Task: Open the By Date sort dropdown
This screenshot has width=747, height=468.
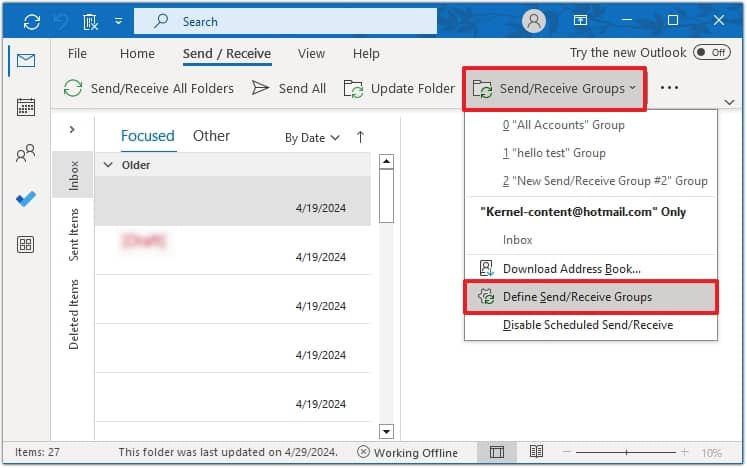Action: 312,138
